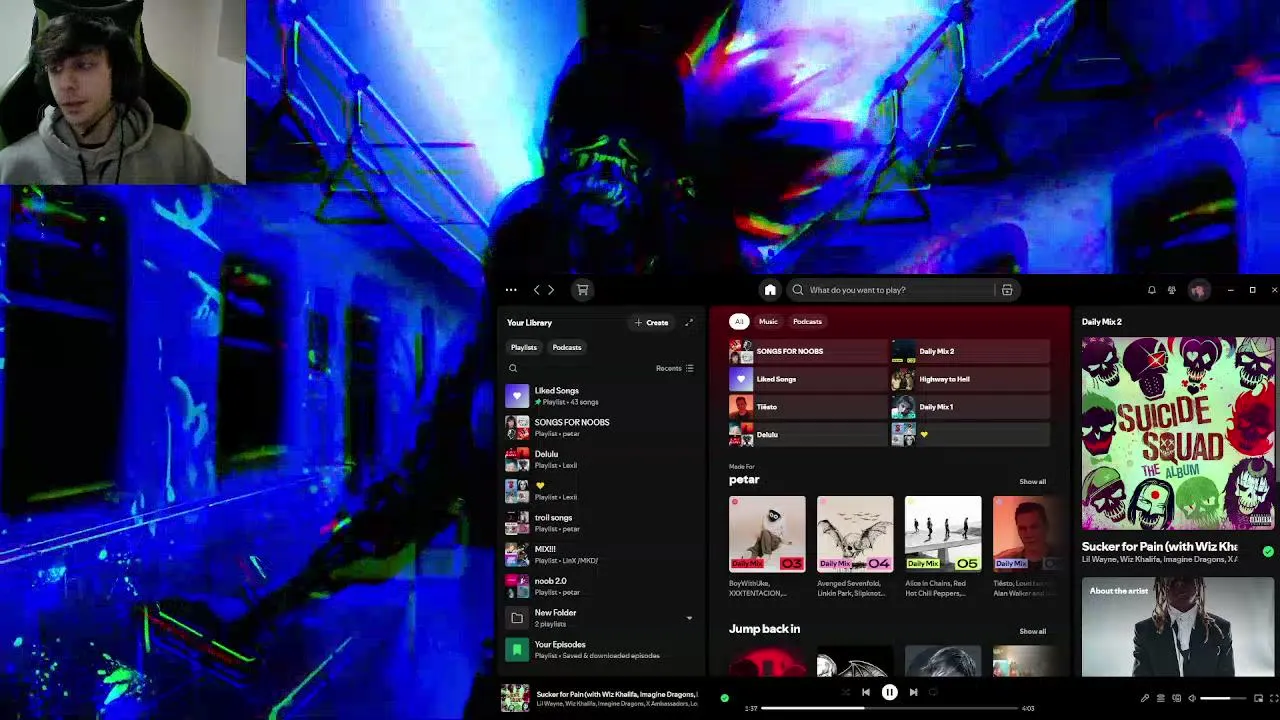Open the Daily Mix 05 card
The height and width of the screenshot is (720, 1280).
[943, 546]
